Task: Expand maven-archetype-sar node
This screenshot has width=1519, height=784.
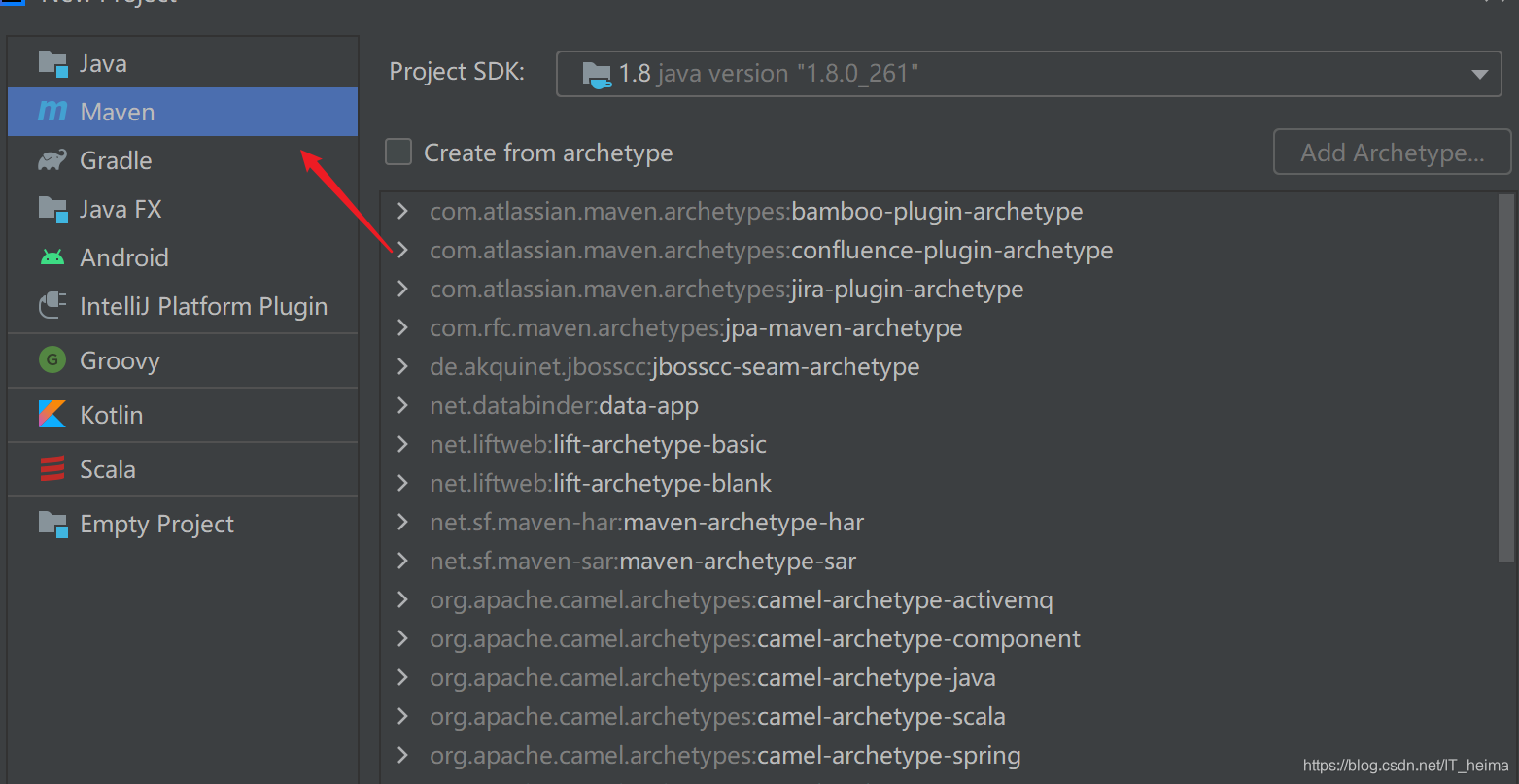Action: click(x=402, y=561)
